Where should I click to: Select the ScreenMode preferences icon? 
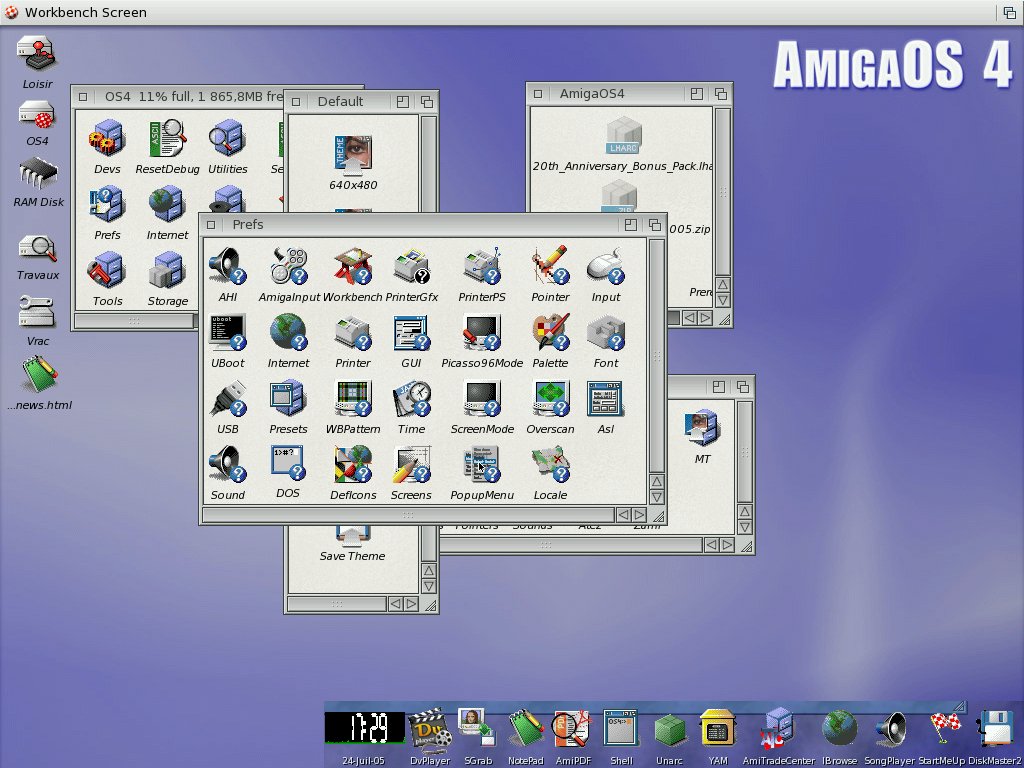482,399
